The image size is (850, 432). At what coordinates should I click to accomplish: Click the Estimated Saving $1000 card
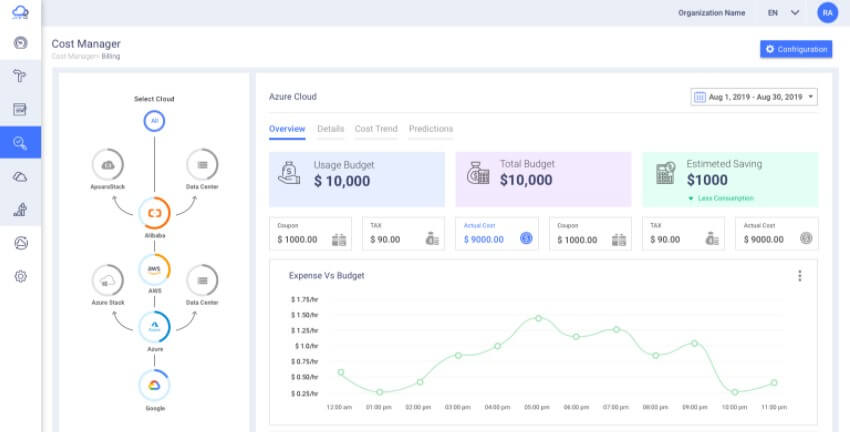tap(730, 180)
